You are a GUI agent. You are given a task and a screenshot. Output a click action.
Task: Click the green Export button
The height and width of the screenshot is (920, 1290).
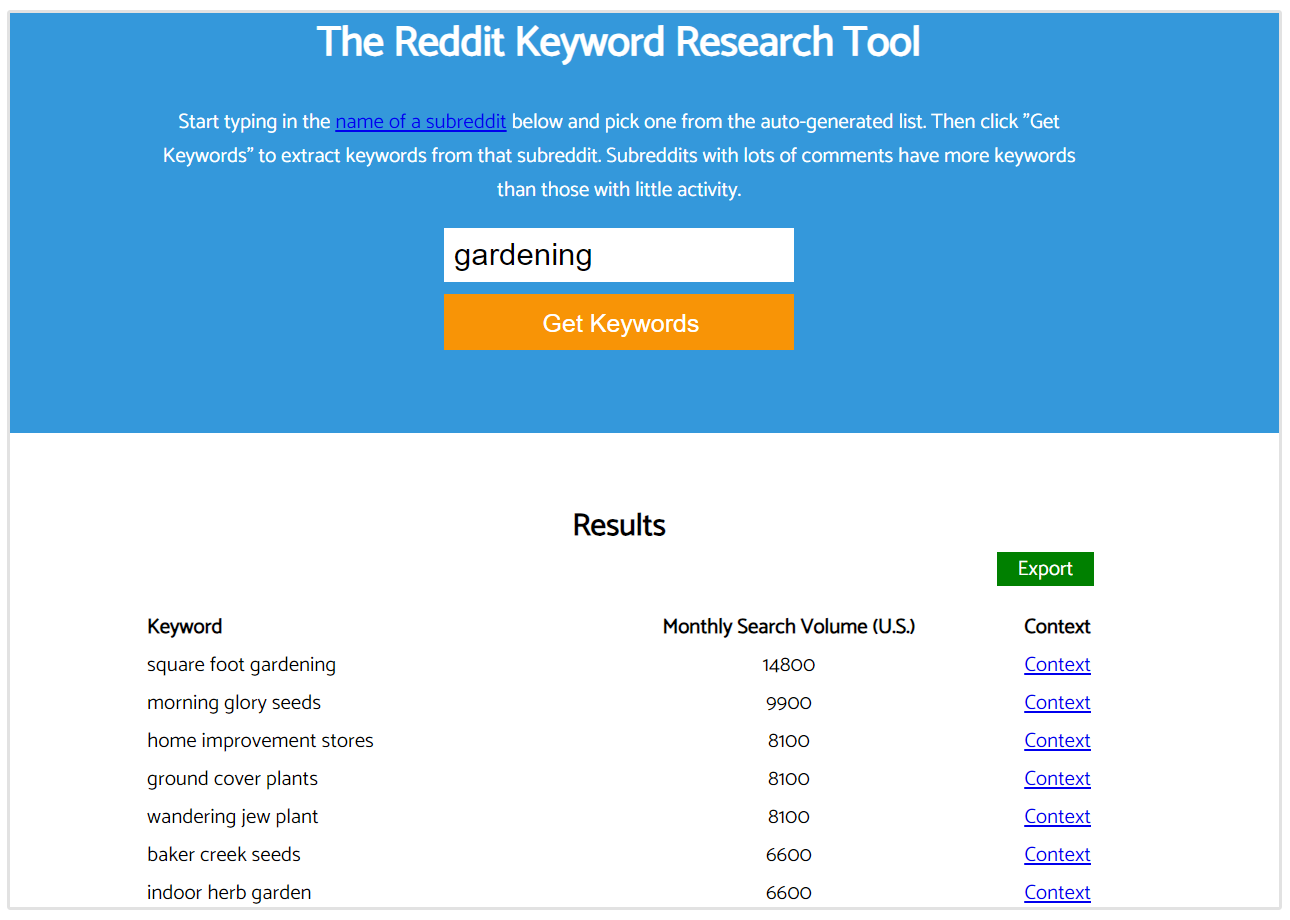(1045, 569)
